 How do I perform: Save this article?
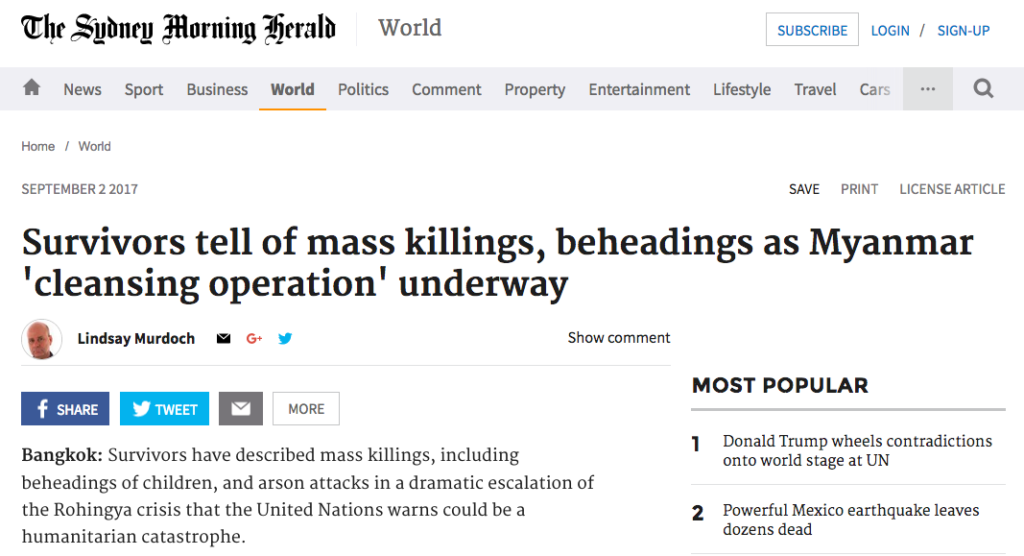(x=804, y=189)
